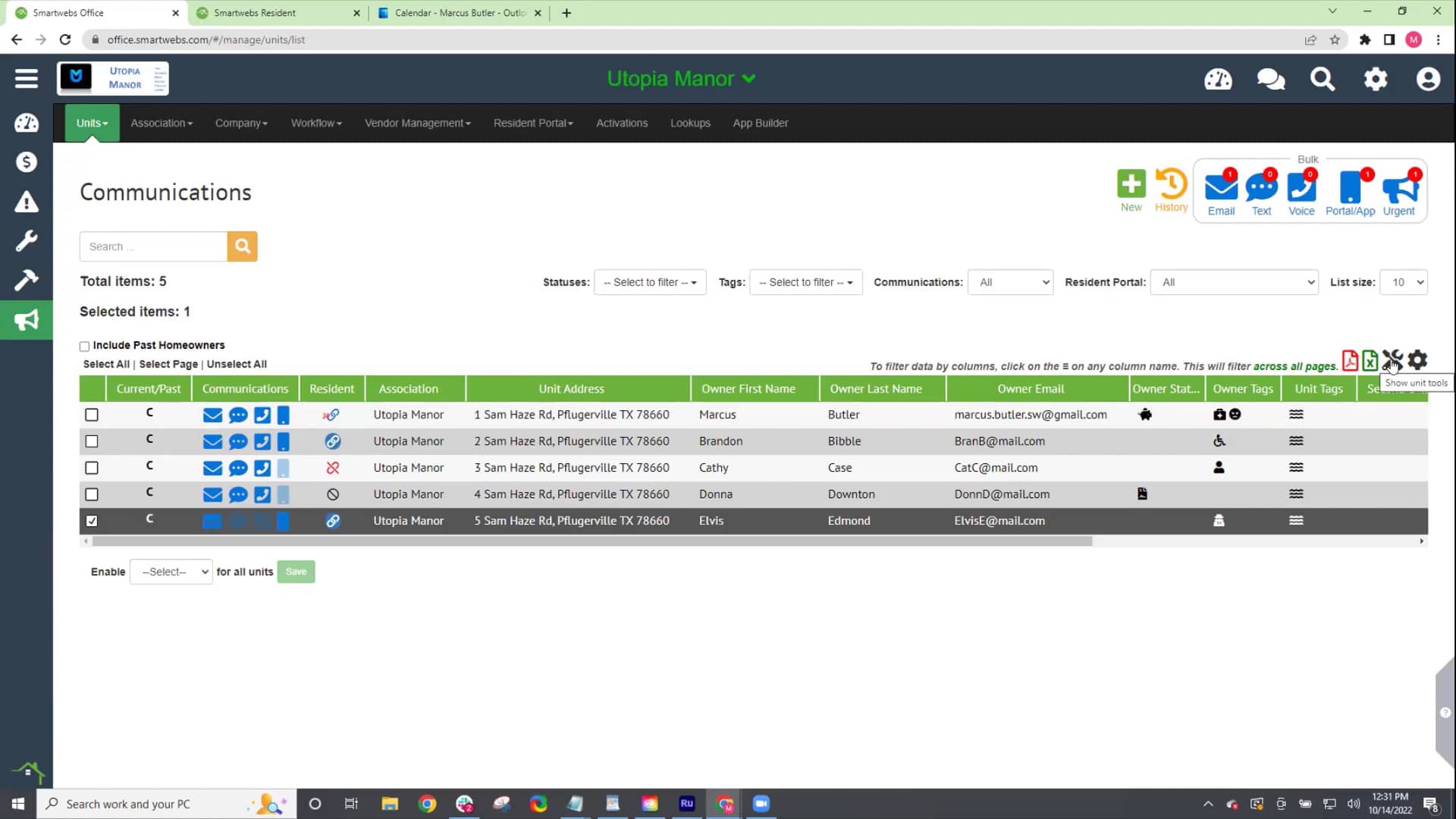
Task: Open the Enable for all units selector
Action: pyautogui.click(x=171, y=572)
